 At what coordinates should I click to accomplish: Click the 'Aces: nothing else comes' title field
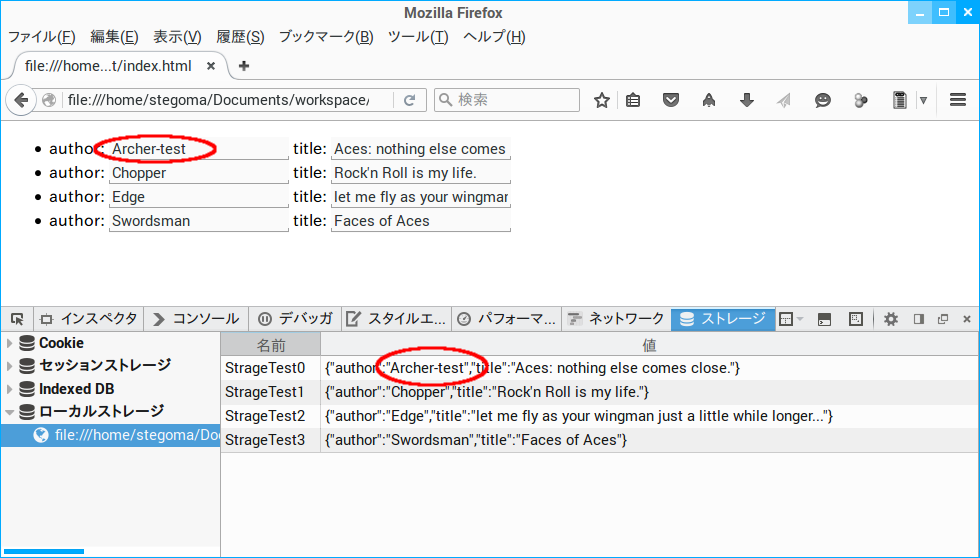pos(421,149)
